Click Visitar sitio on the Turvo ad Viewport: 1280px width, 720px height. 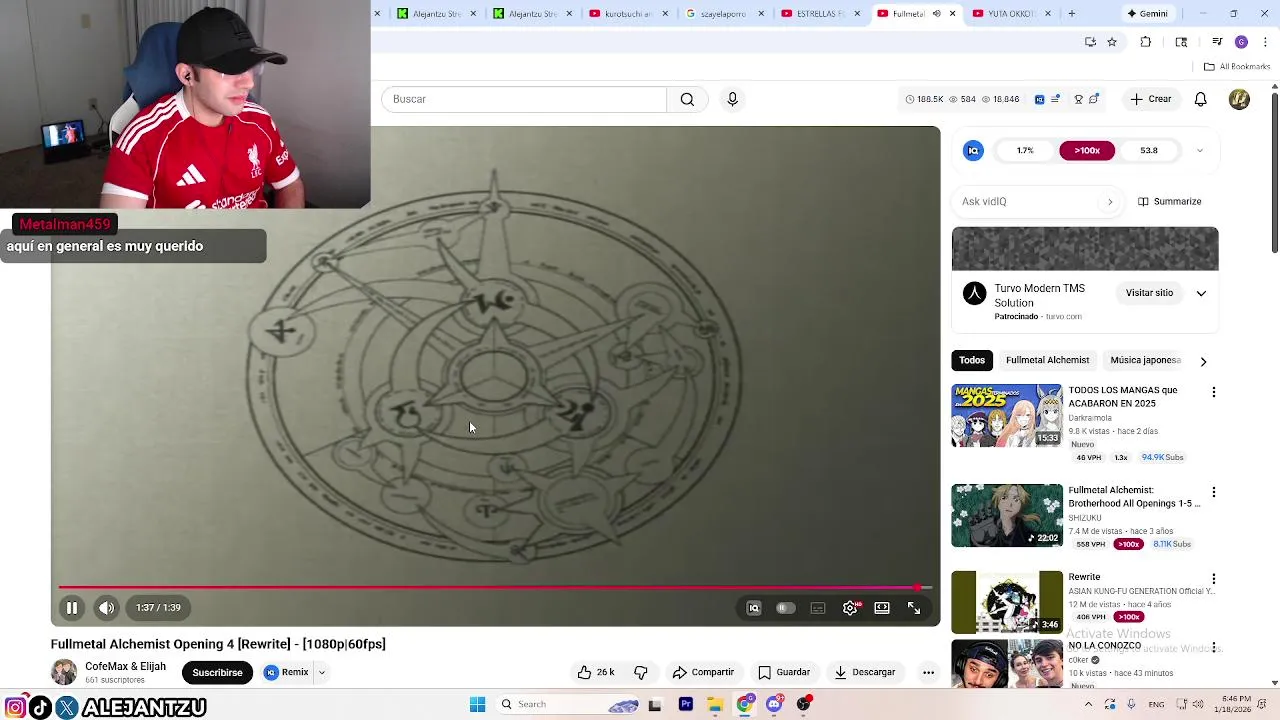click(x=1149, y=293)
